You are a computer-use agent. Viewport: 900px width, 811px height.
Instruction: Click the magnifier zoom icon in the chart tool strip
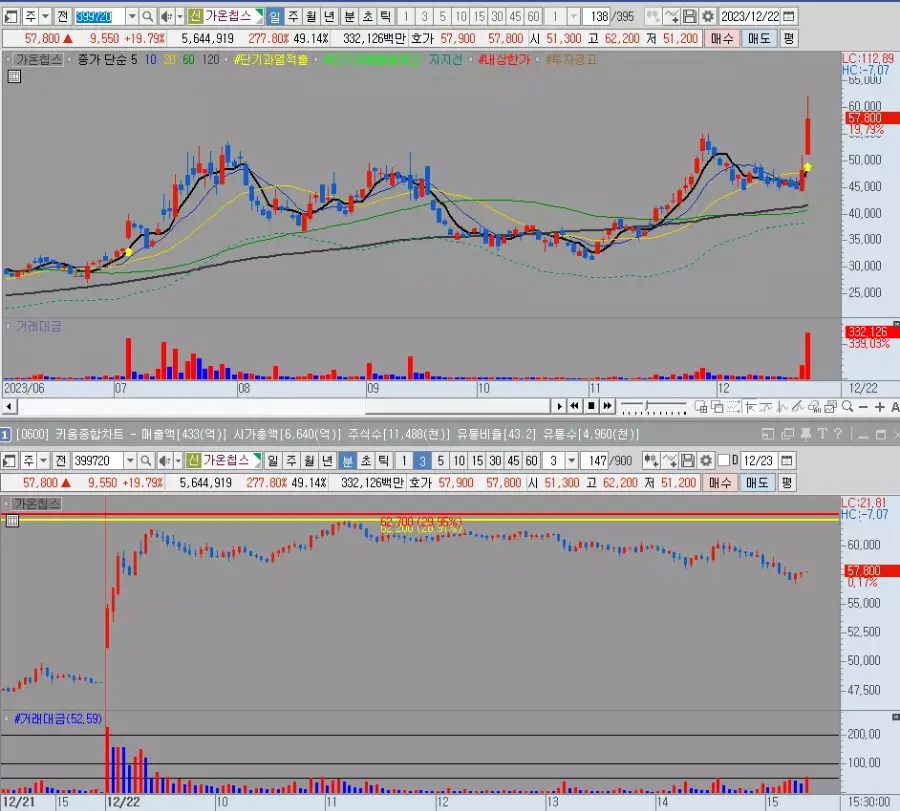(847, 407)
